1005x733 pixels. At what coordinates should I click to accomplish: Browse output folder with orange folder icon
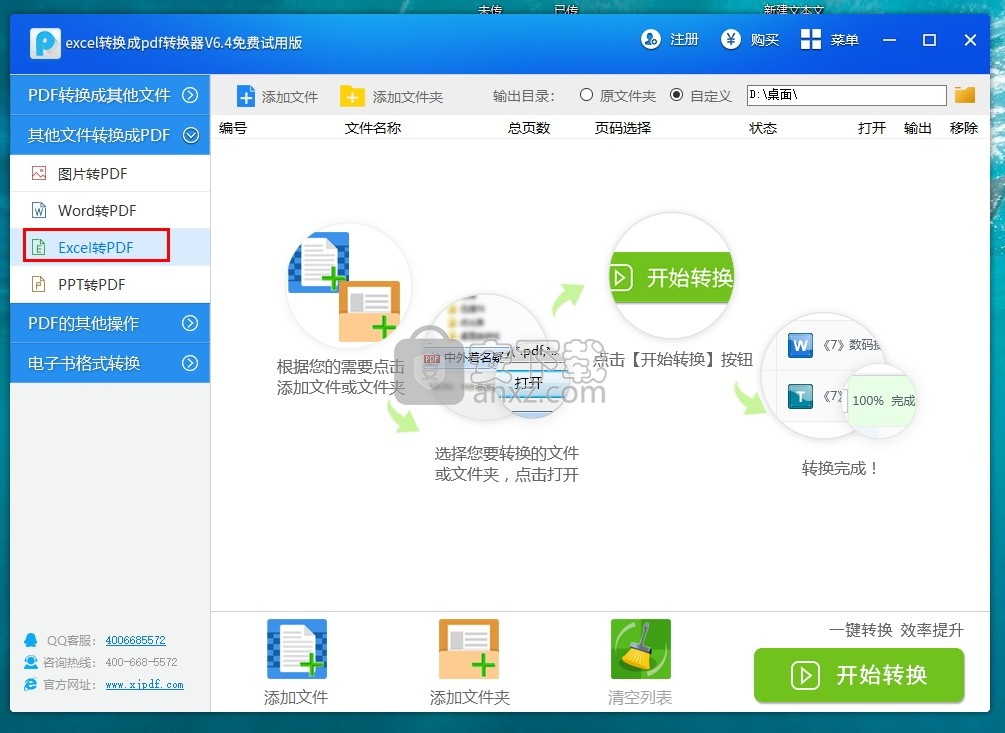point(965,95)
